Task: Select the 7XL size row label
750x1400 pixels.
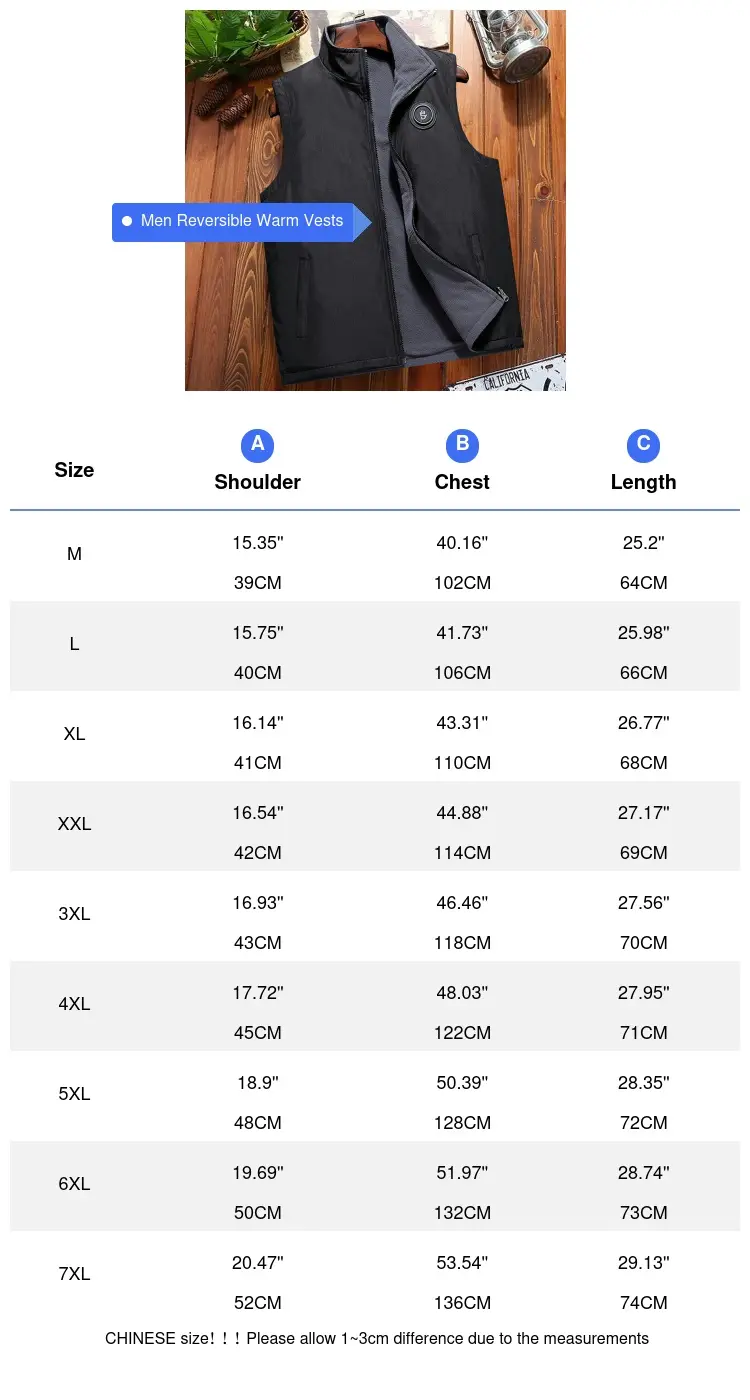Action: click(74, 1274)
